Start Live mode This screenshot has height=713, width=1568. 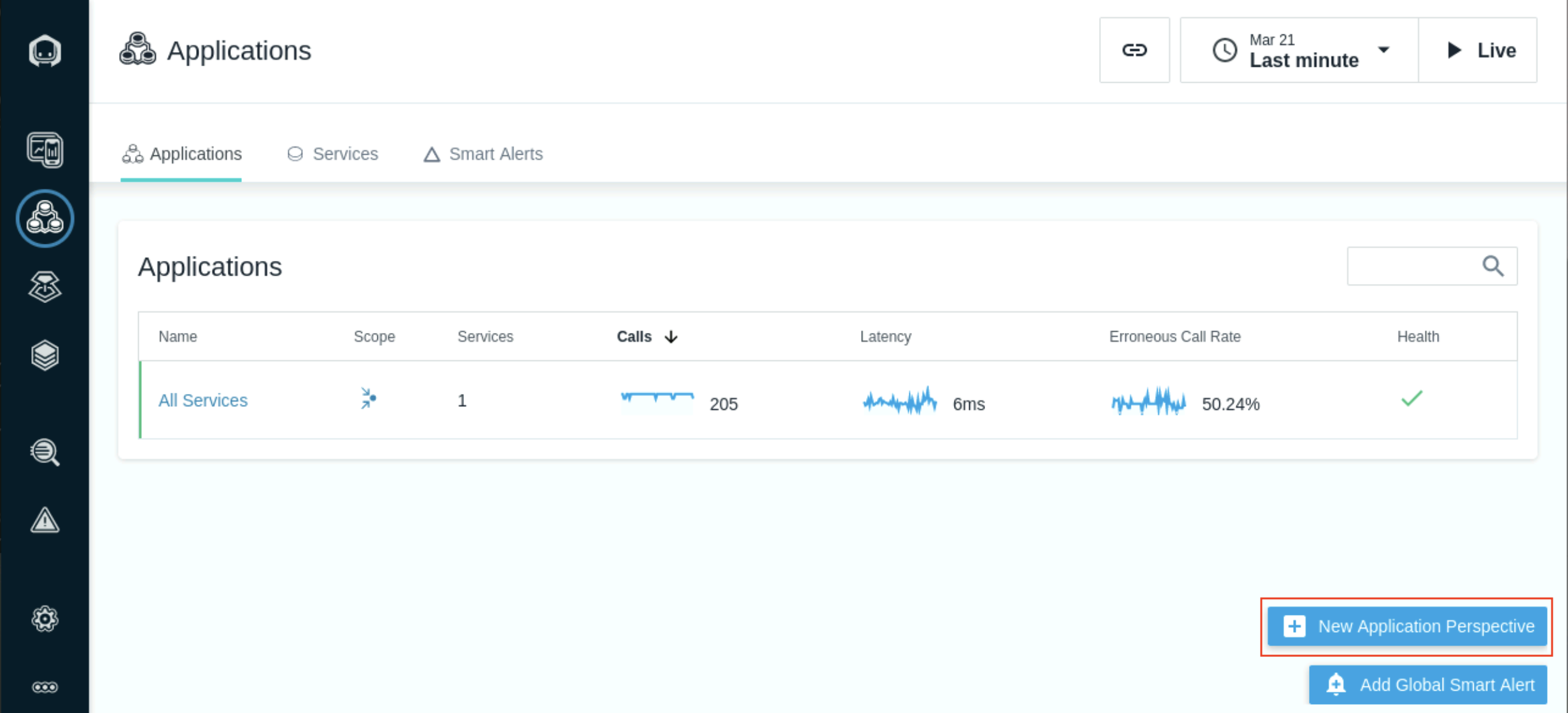pos(1478,50)
